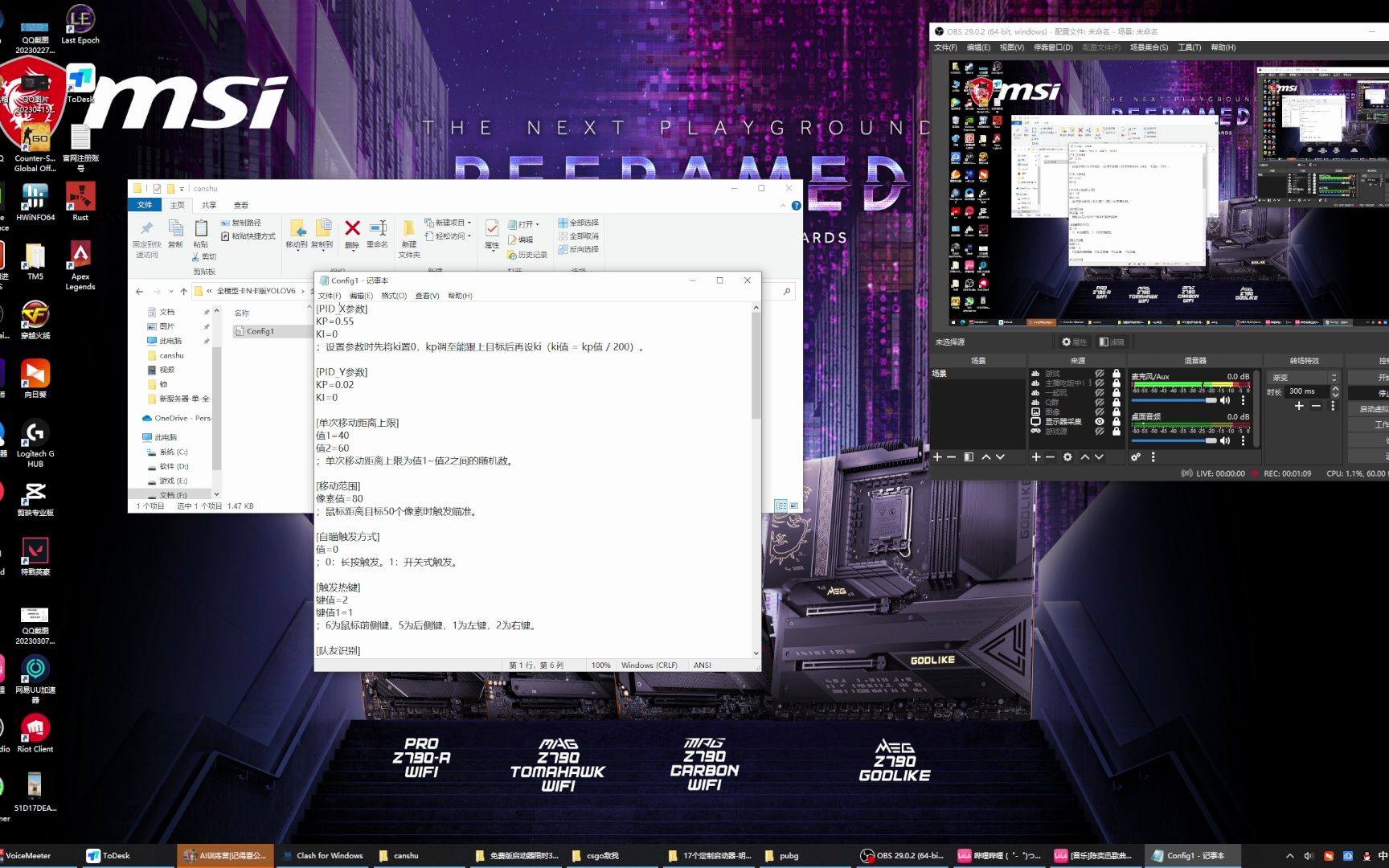Switch to the Explorer 共享 tab
The height and width of the screenshot is (868, 1389).
[x=209, y=205]
